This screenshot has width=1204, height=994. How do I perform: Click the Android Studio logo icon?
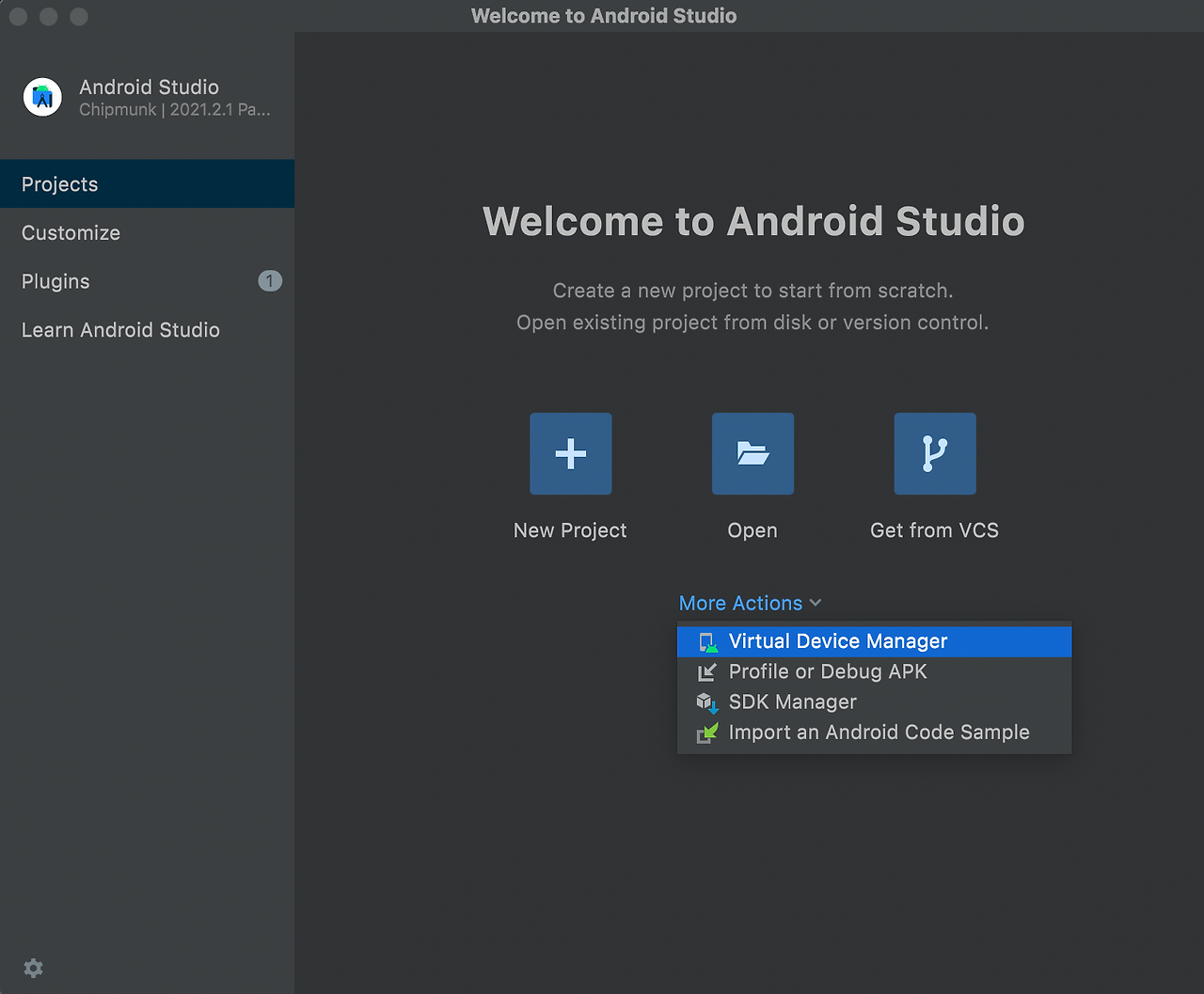(x=42, y=97)
